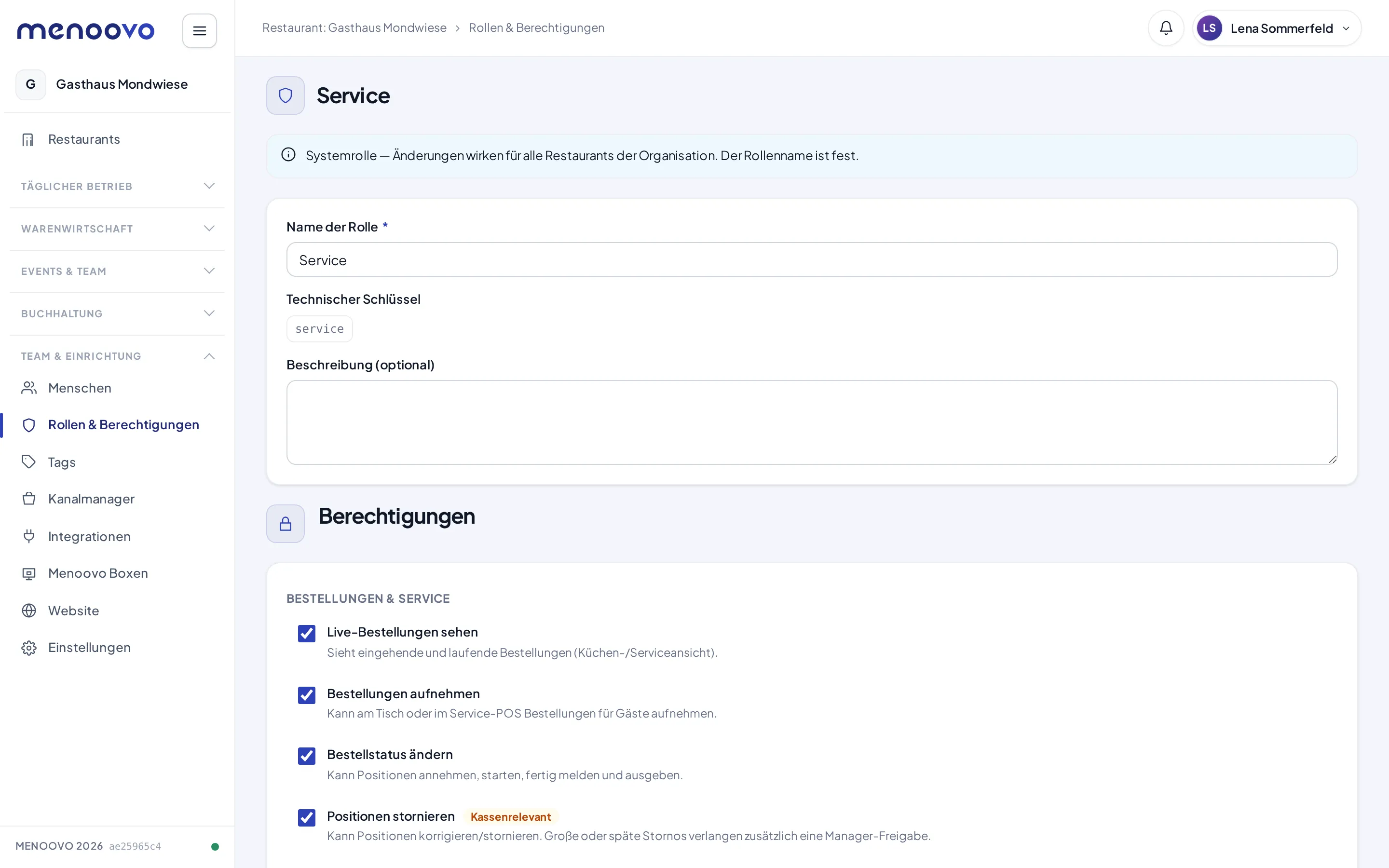Expand the Täglicher Betrieb section

click(117, 187)
